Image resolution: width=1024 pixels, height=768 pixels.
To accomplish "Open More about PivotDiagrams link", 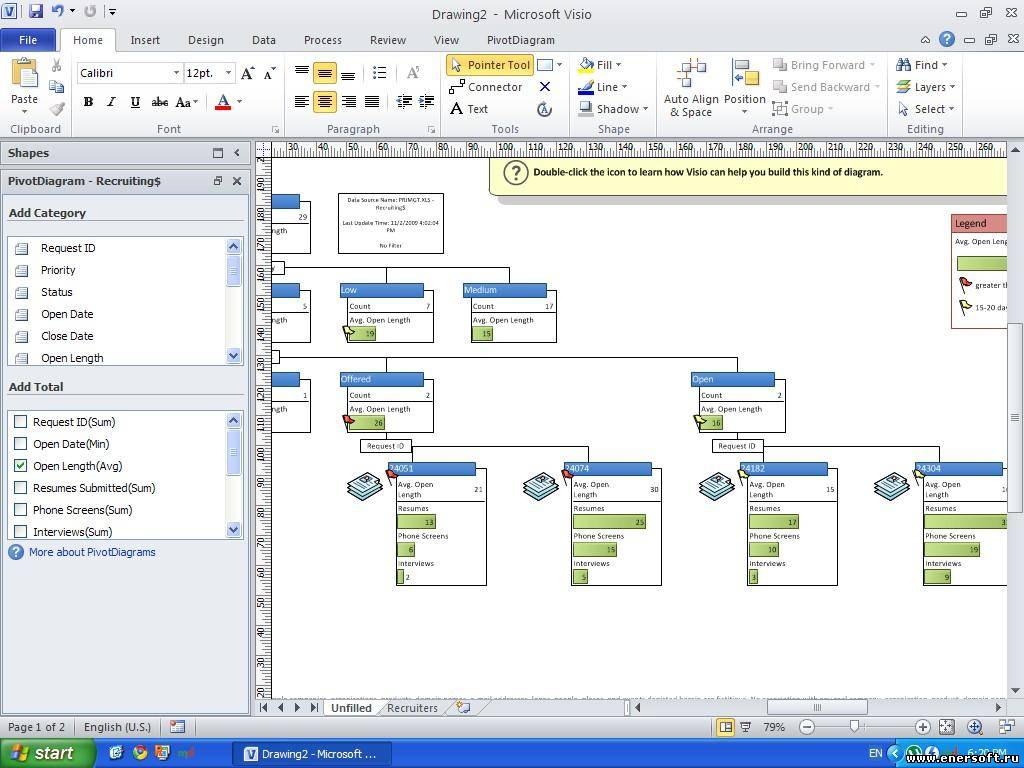I will [92, 552].
